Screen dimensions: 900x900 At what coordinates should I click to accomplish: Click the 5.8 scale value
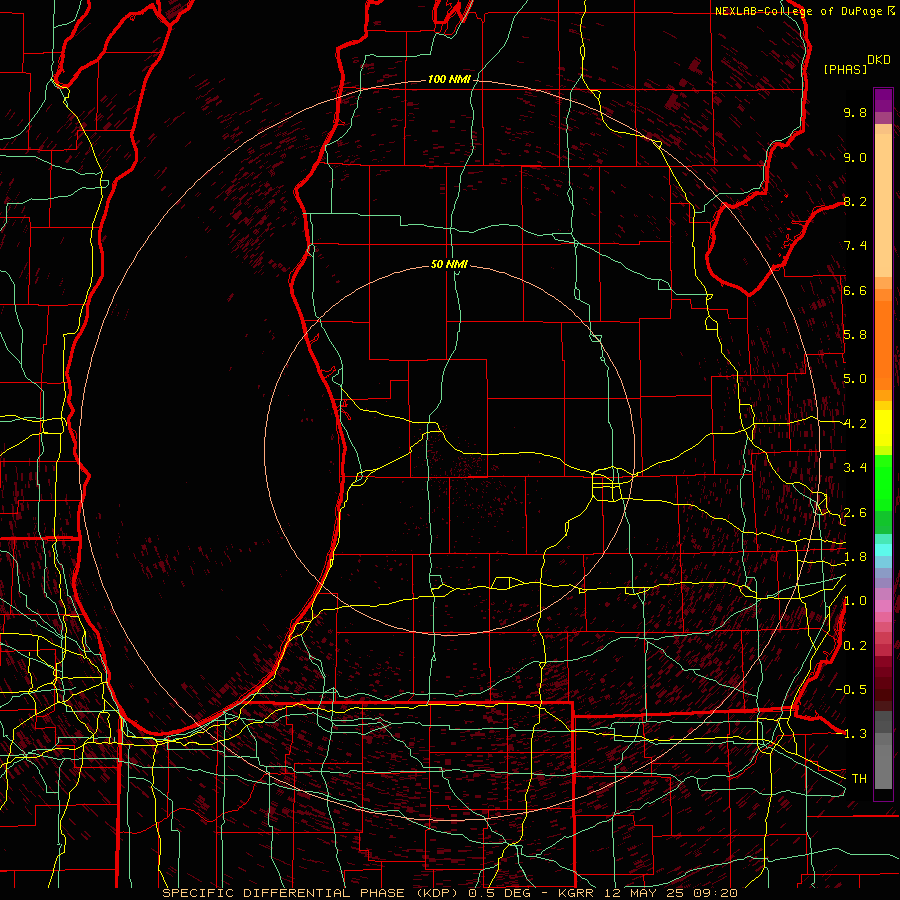click(x=855, y=335)
